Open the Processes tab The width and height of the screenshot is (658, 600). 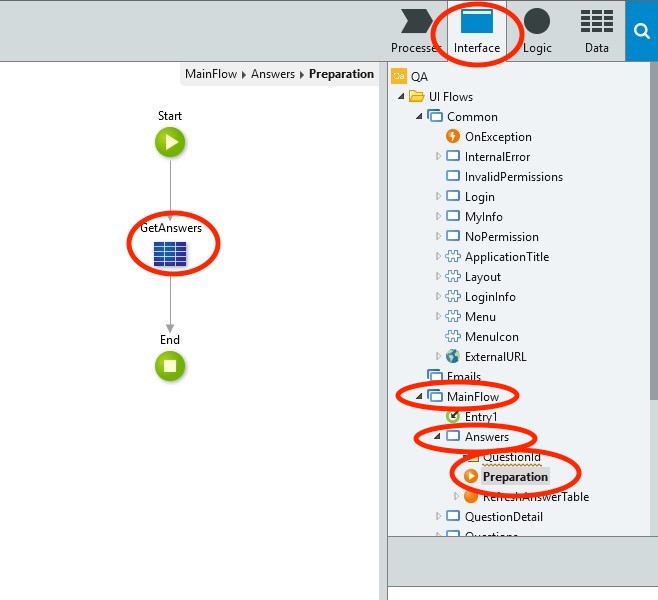coord(415,31)
